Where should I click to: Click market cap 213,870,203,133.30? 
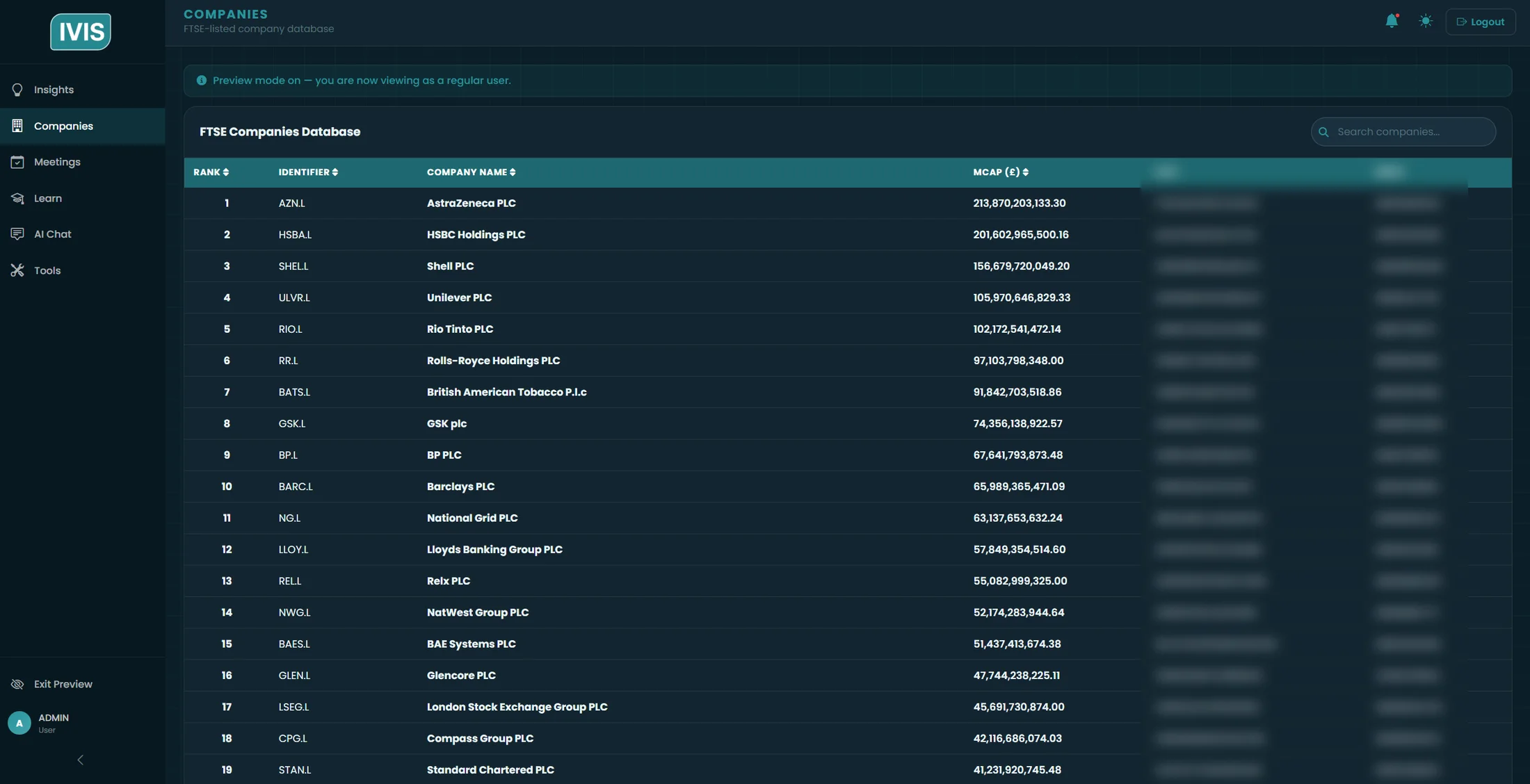(x=1019, y=204)
